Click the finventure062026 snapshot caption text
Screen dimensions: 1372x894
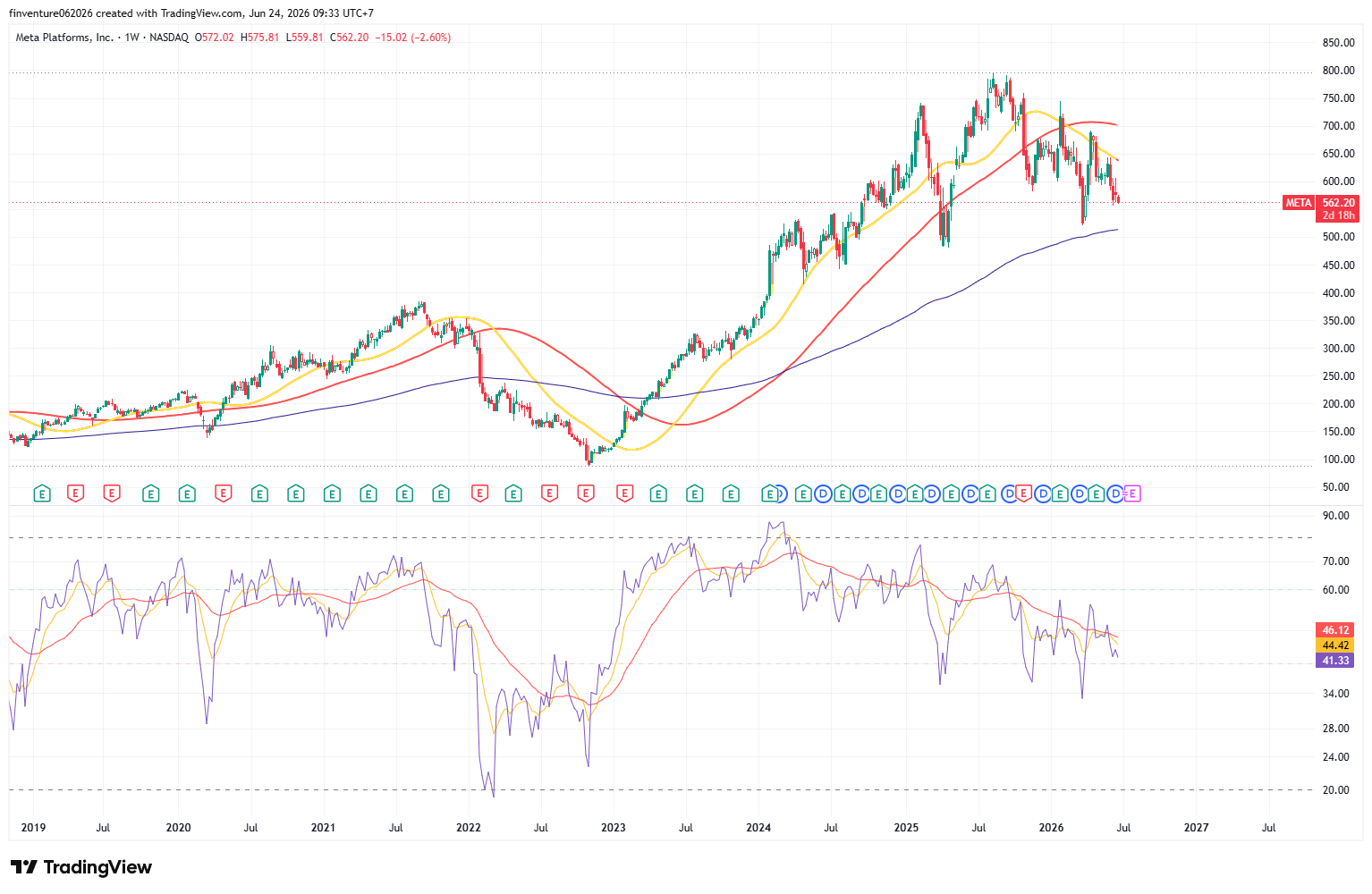click(191, 13)
